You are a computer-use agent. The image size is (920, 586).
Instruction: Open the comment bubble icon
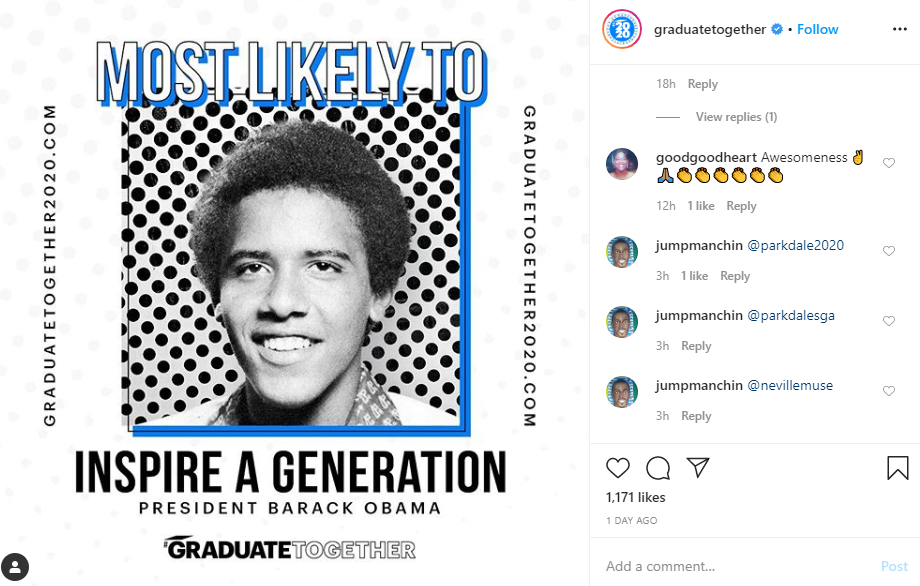657,468
